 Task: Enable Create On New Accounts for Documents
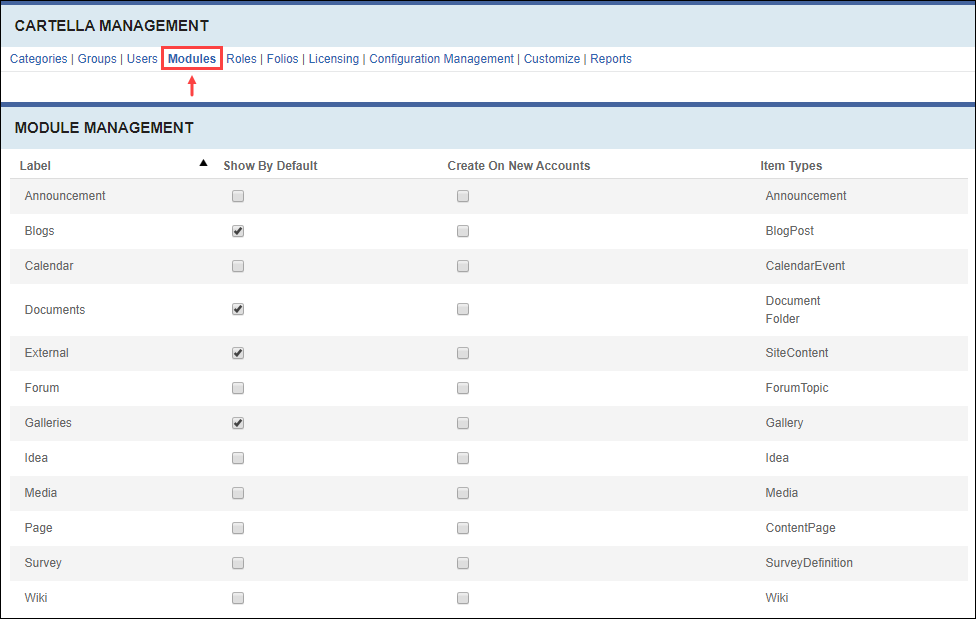[462, 309]
